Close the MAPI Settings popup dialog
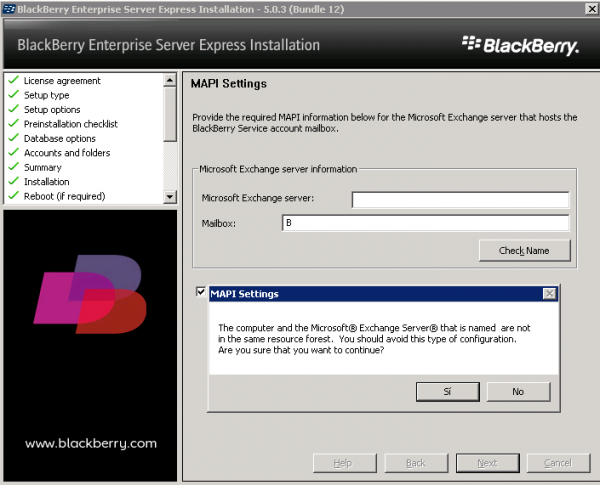The height and width of the screenshot is (485, 600). (549, 294)
